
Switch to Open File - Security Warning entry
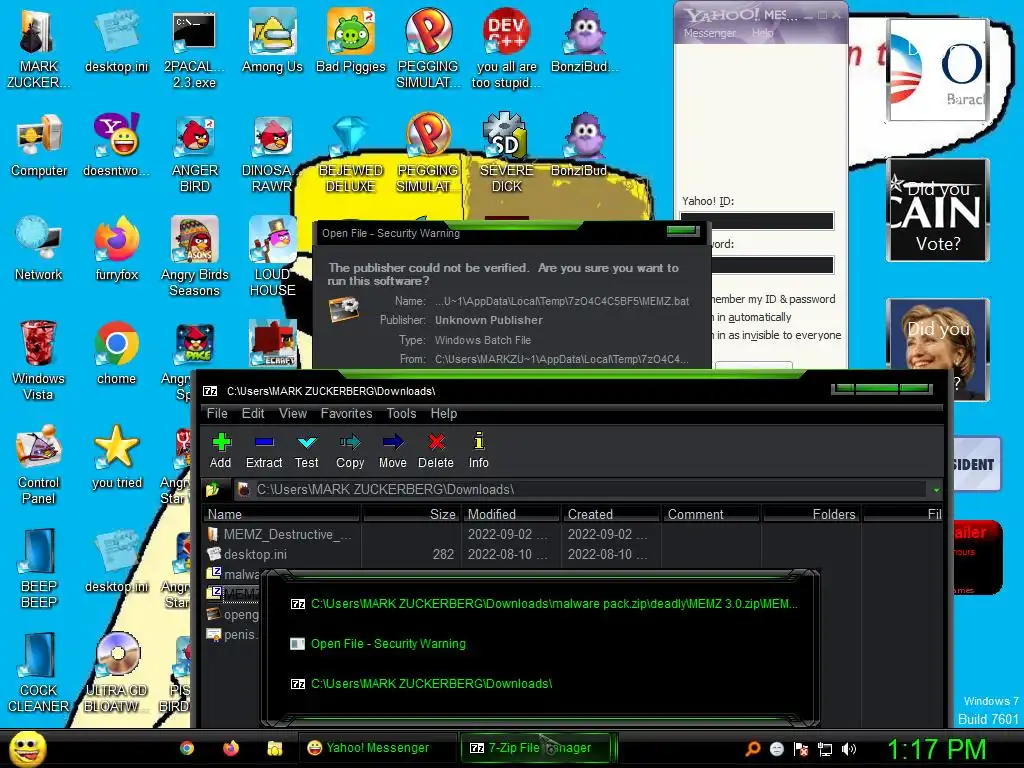379,644
